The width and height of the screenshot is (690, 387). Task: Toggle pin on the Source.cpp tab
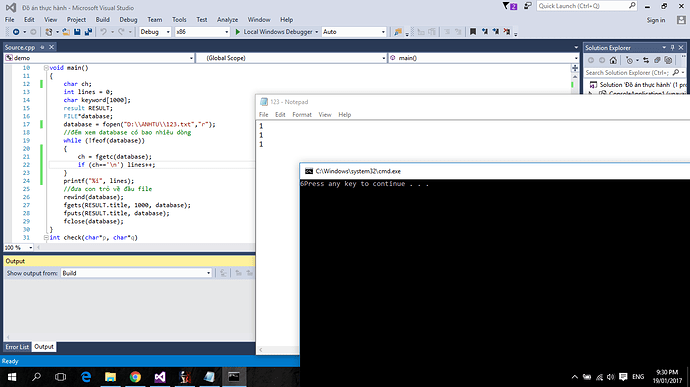(42, 47)
